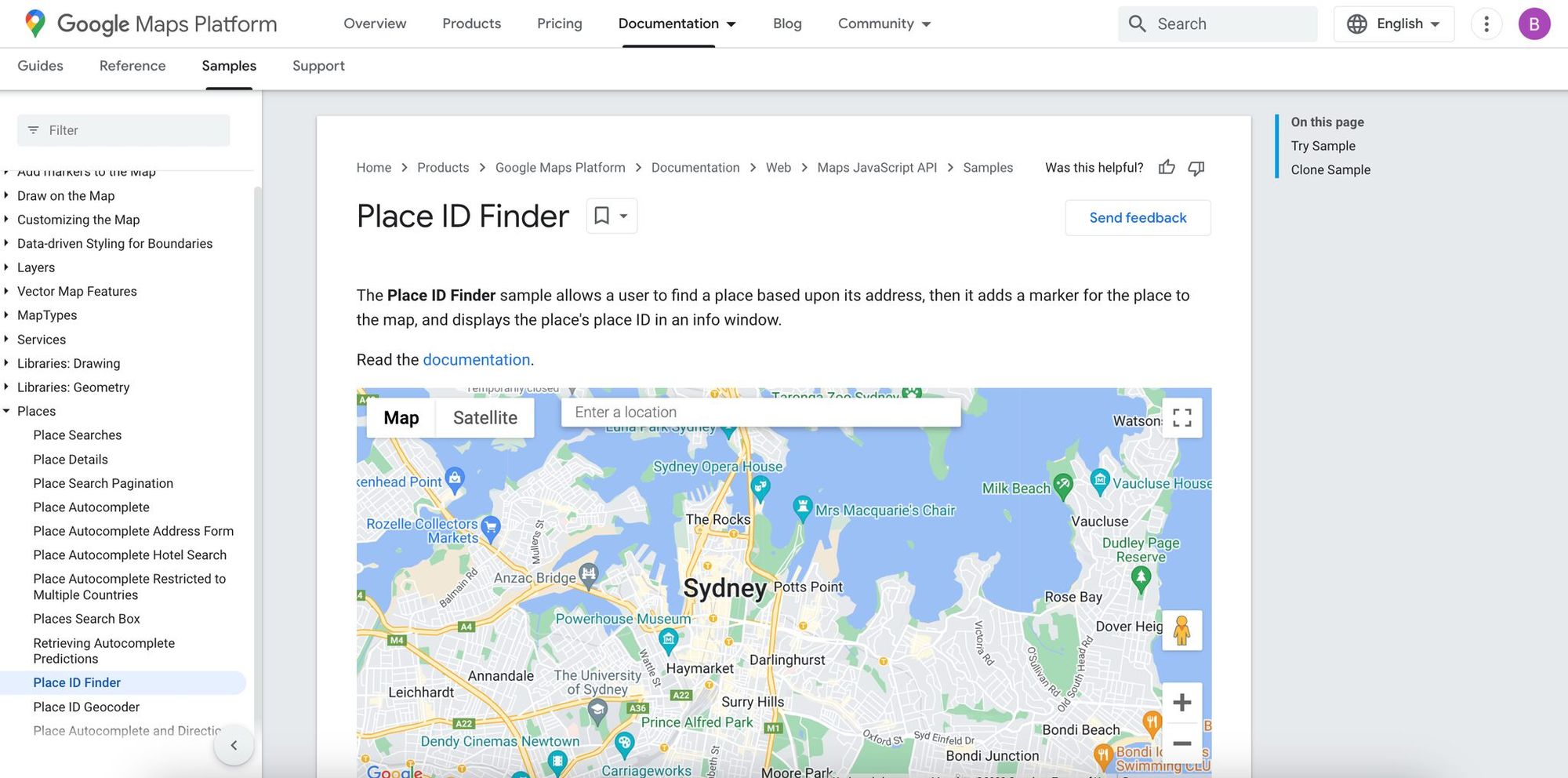Open the English language selector
Viewport: 1568px width, 778px height.
(x=1394, y=24)
